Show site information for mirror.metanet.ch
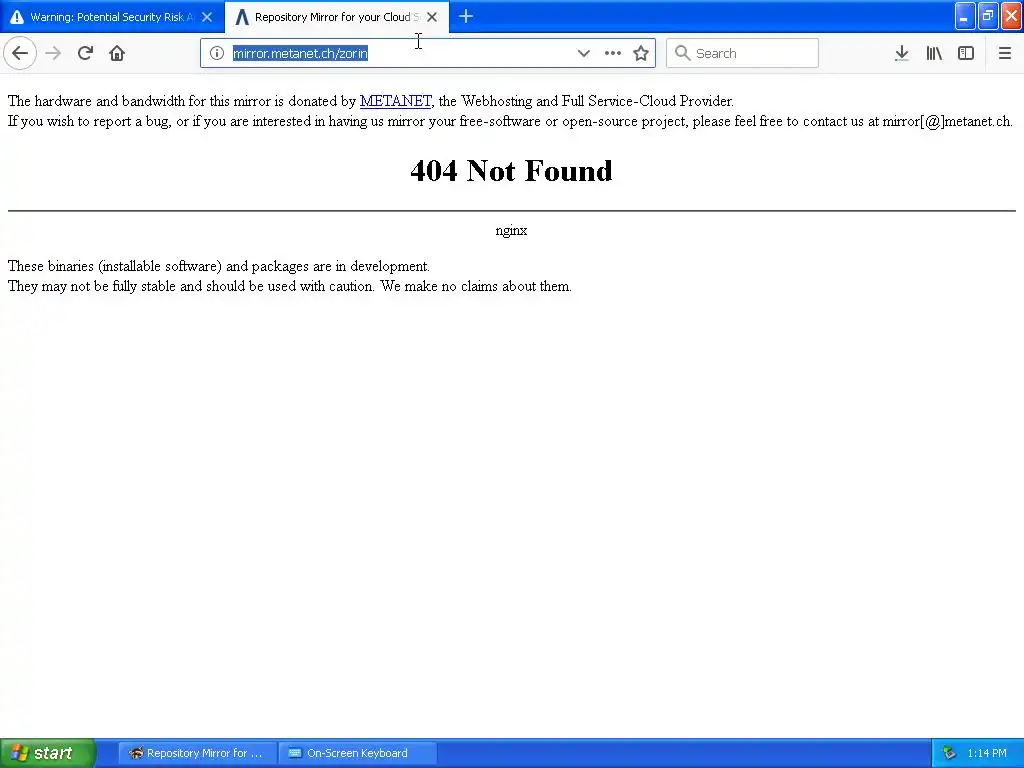Viewport: 1024px width, 768px height. 217,53
